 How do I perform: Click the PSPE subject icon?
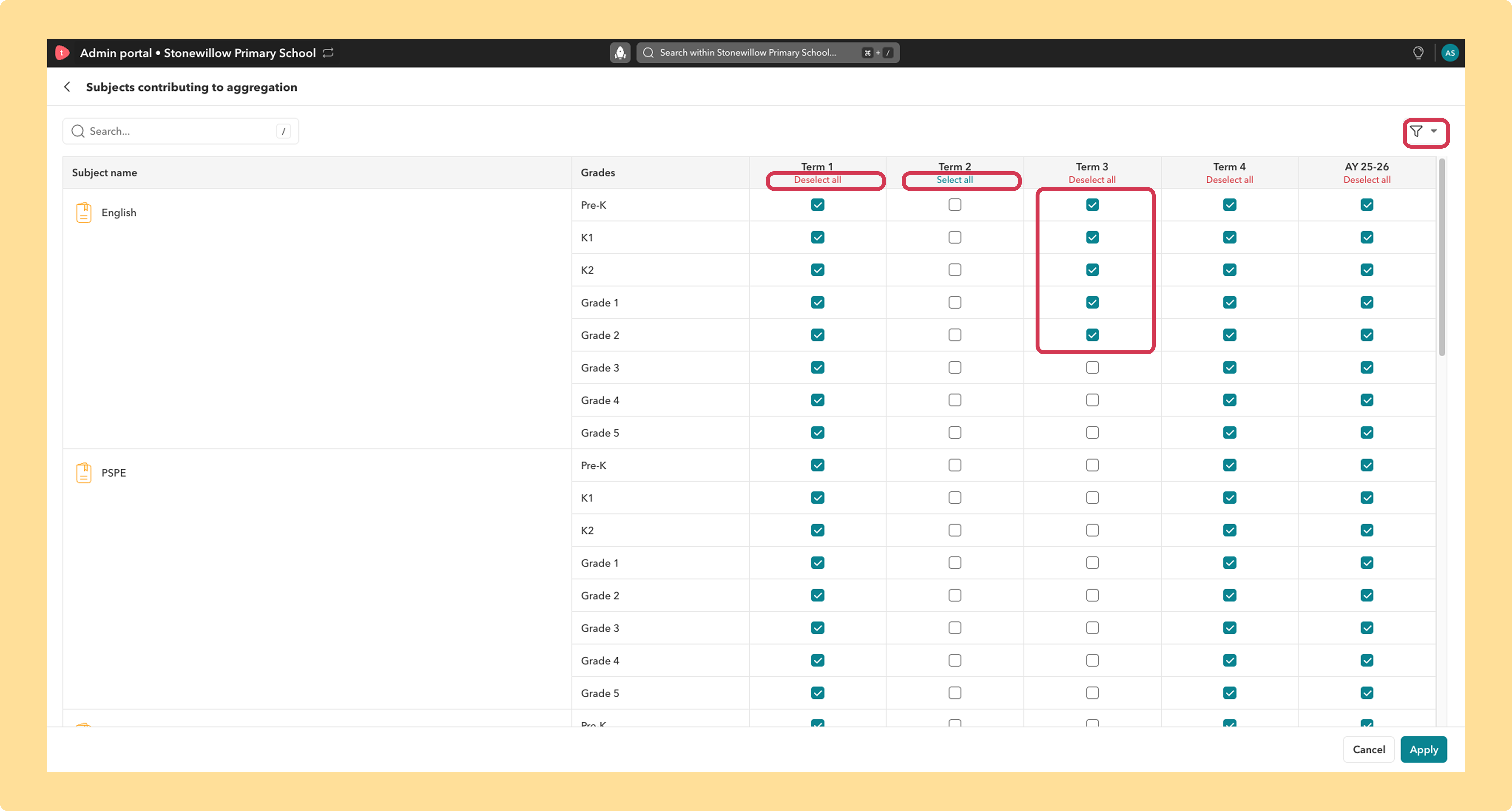coord(84,473)
